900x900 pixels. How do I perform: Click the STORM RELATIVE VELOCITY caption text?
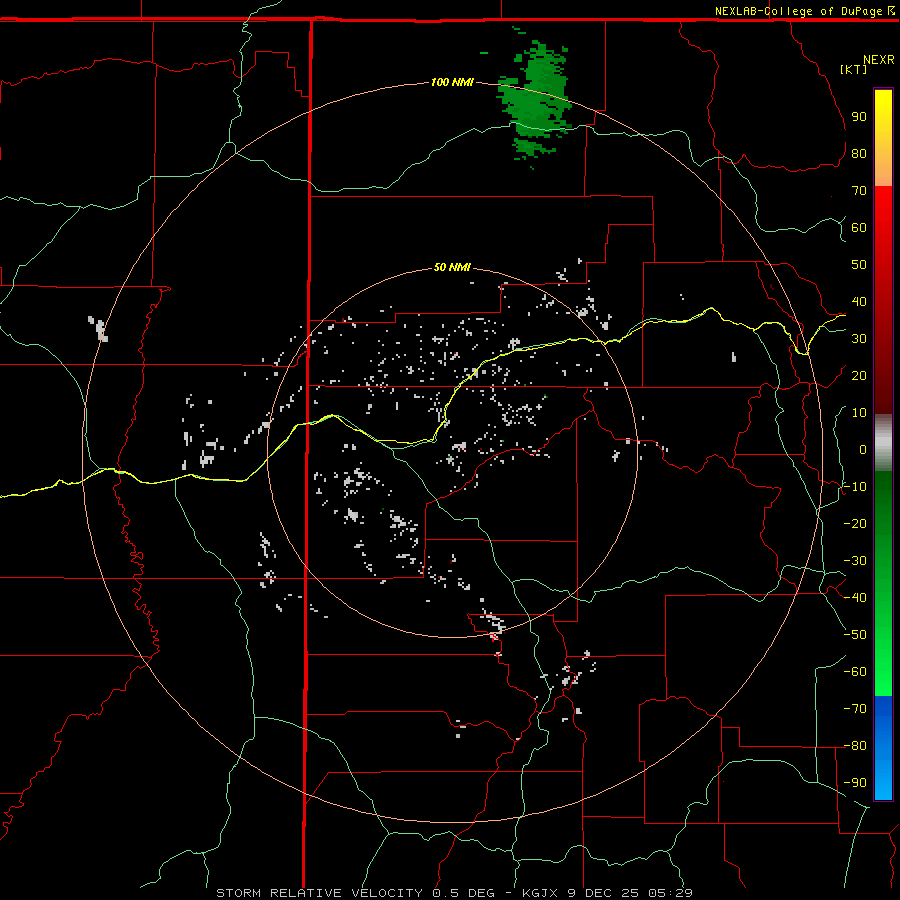[320, 893]
